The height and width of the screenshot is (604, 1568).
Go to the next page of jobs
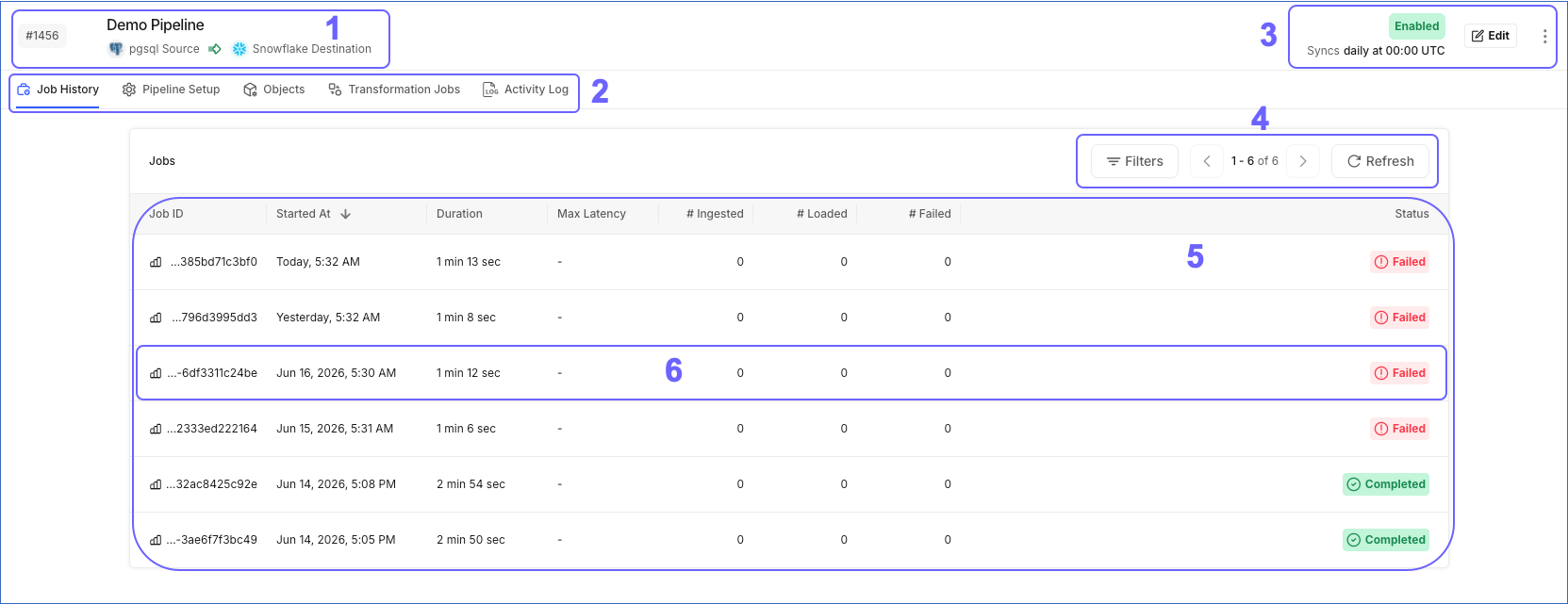coord(1303,161)
